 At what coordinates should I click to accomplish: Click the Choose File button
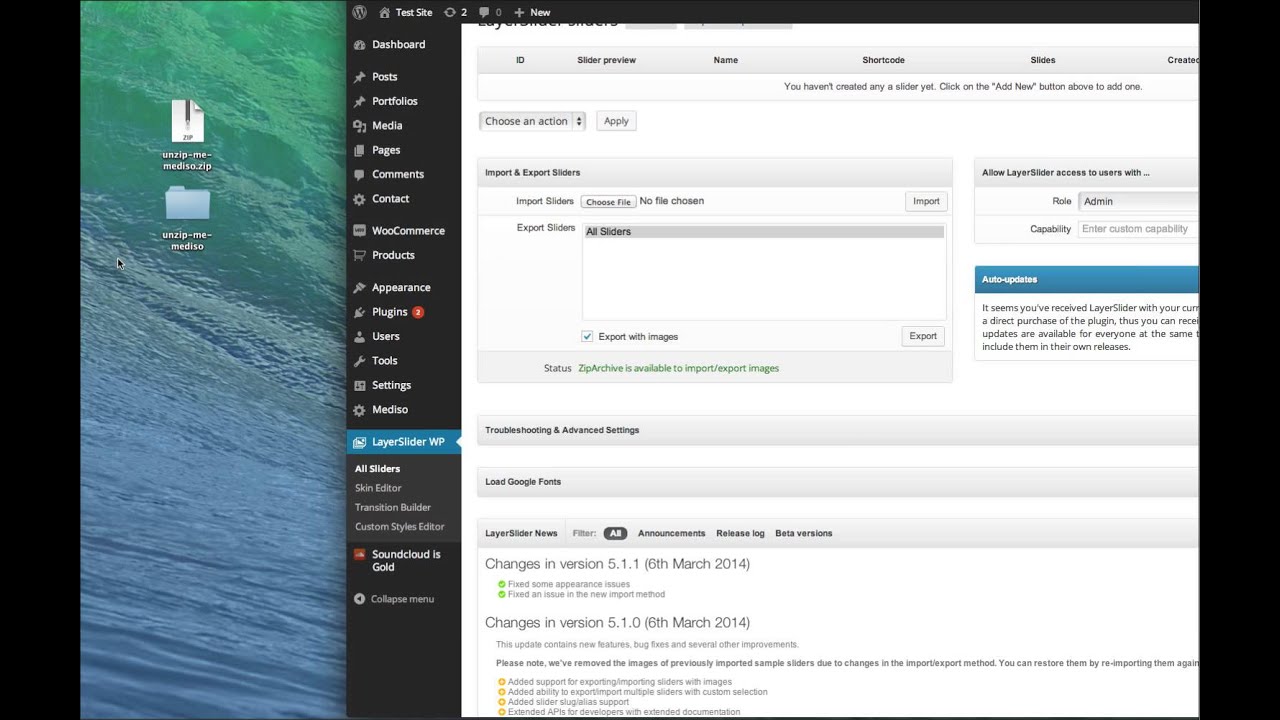click(x=608, y=202)
